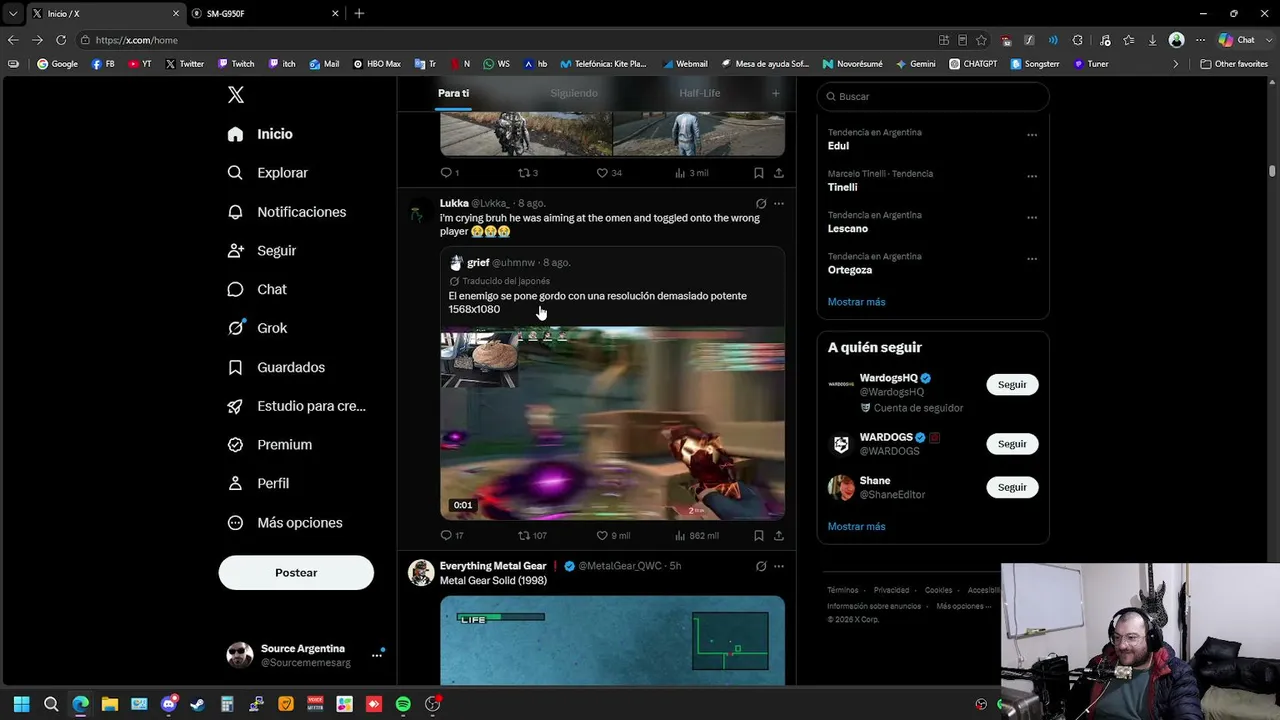Follow WardogsHQ with Seguir button
Image resolution: width=1280 pixels, height=720 pixels.
click(x=1012, y=385)
